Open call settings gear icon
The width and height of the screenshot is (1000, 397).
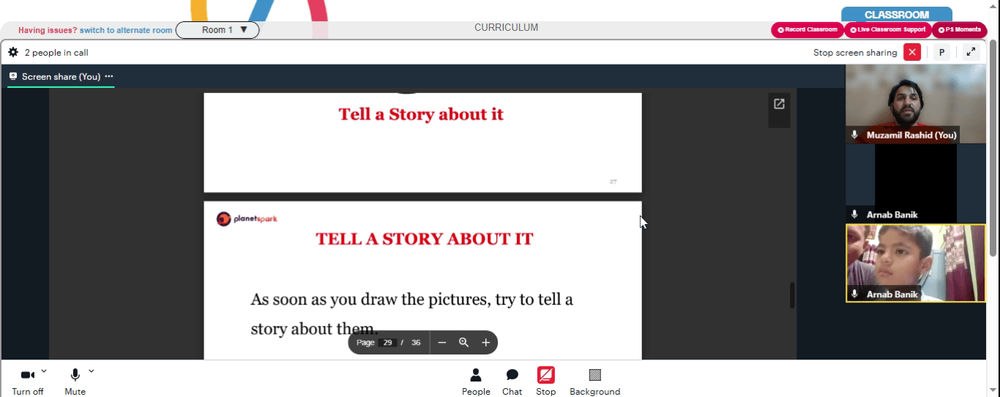click(x=13, y=52)
